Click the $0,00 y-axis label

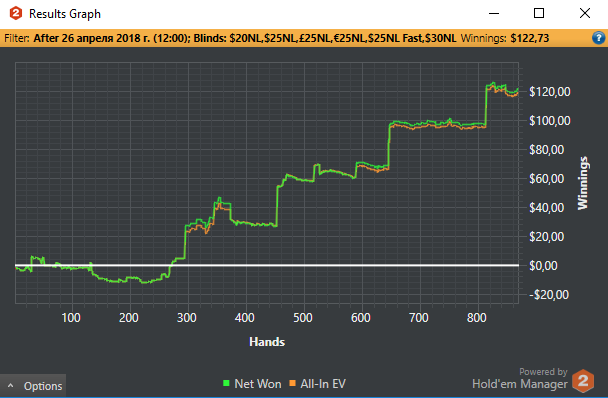pyautogui.click(x=544, y=266)
